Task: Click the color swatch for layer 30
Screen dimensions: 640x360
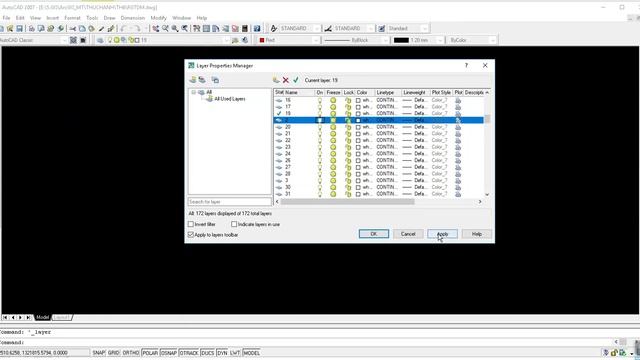Action: [x=358, y=187]
